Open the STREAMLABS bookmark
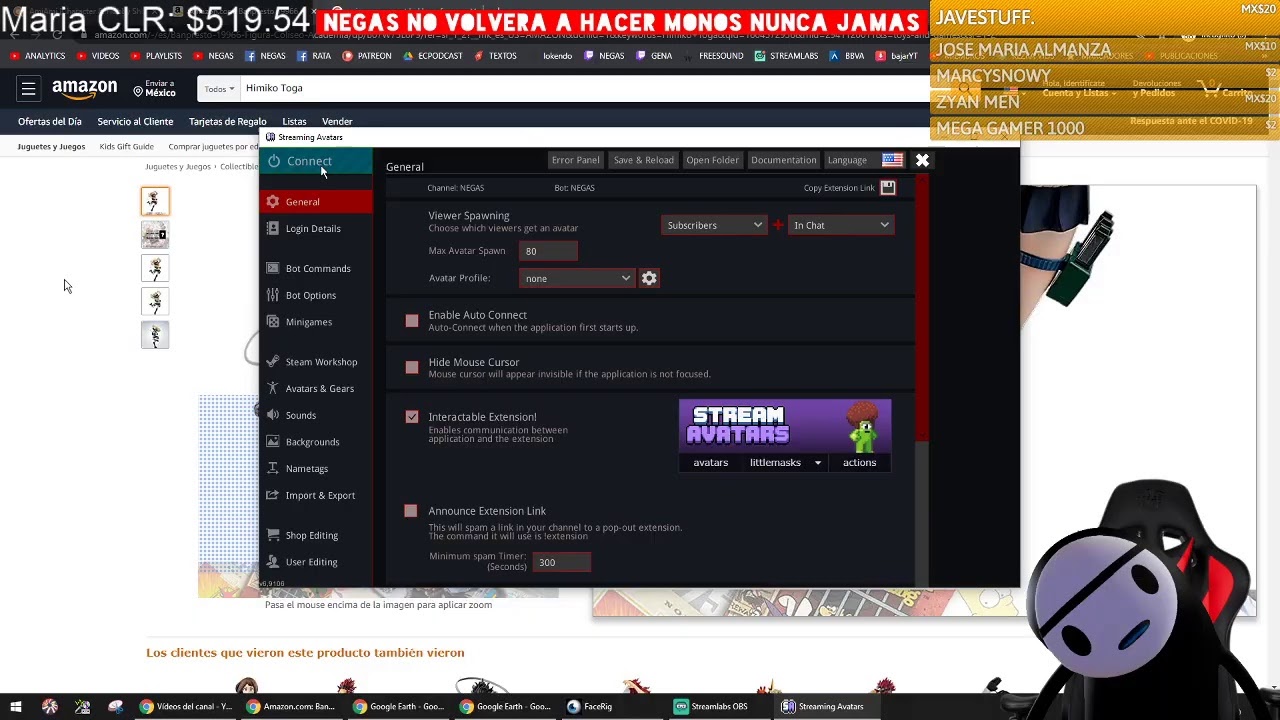Screen dimensions: 1280x720 [x=786, y=56]
